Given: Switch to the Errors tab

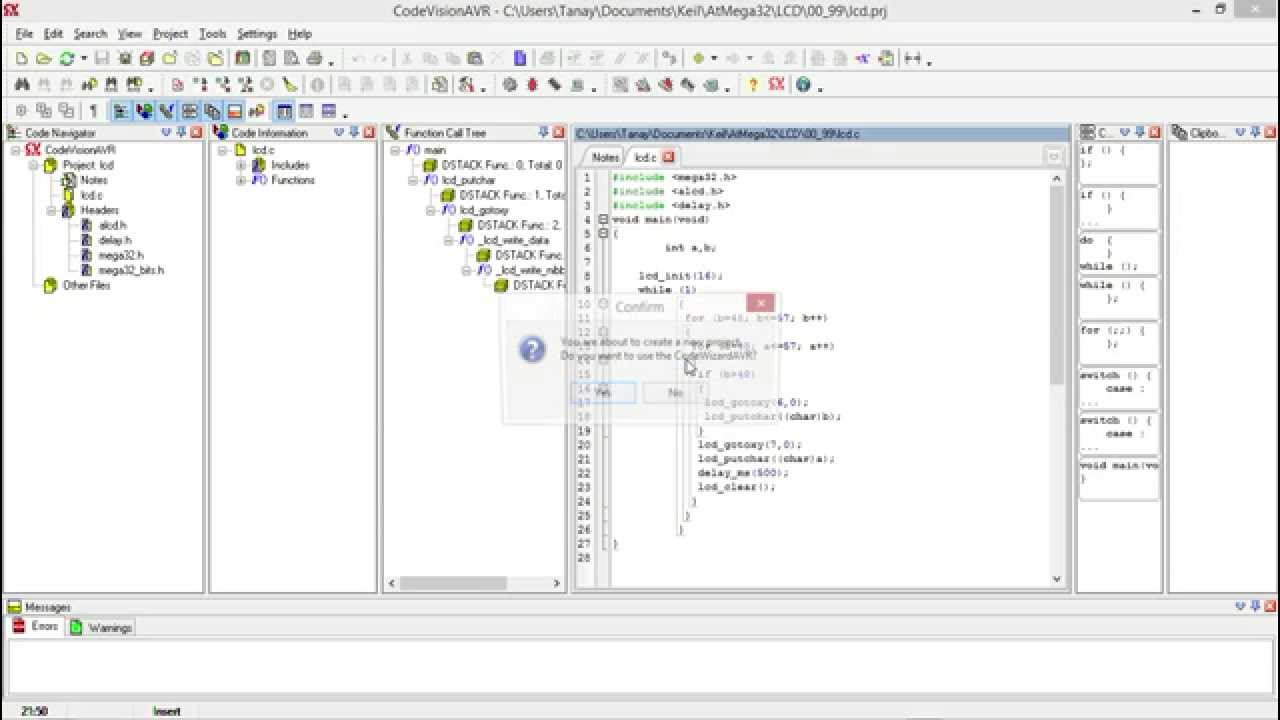Looking at the screenshot, I should (36, 627).
